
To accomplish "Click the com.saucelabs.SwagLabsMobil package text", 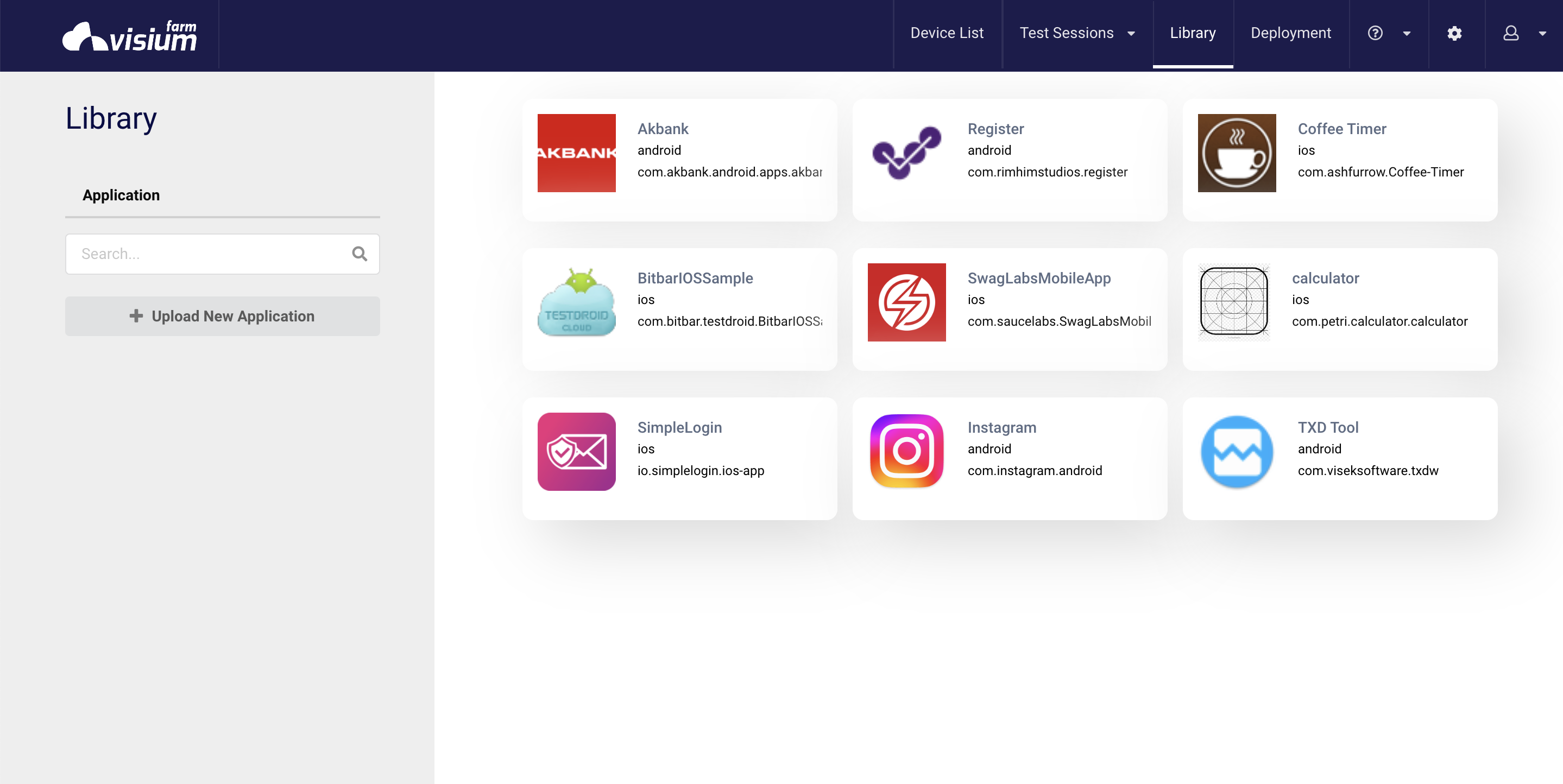I will click(x=1059, y=321).
